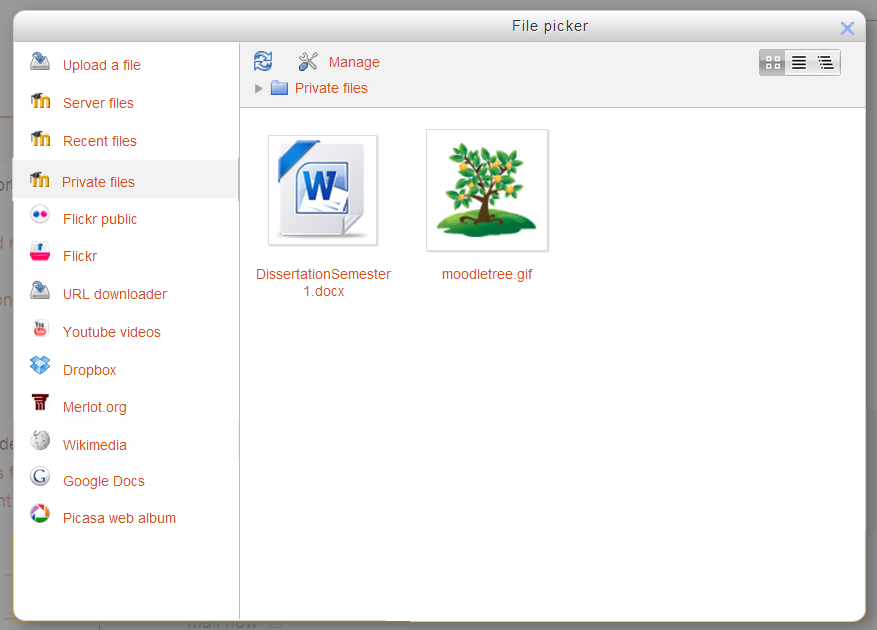Click the Dropbox box icon
877x630 pixels.
point(40,369)
